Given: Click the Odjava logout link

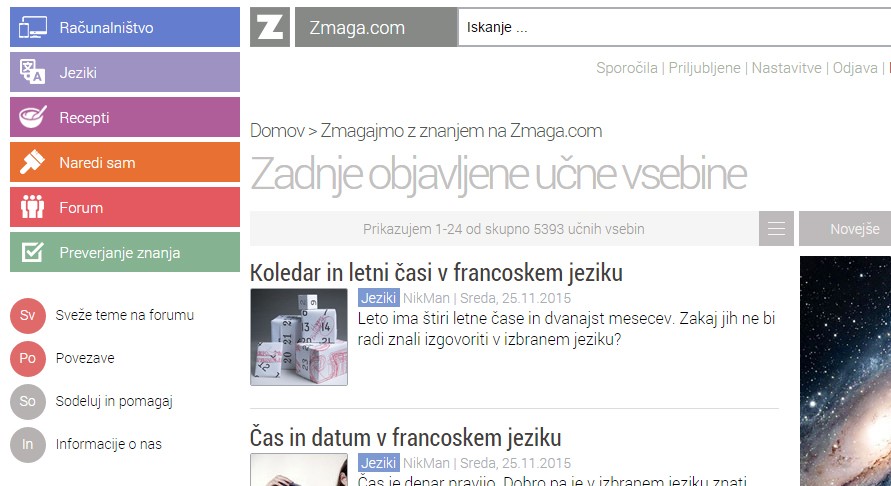Looking at the screenshot, I should pyautogui.click(x=855, y=68).
